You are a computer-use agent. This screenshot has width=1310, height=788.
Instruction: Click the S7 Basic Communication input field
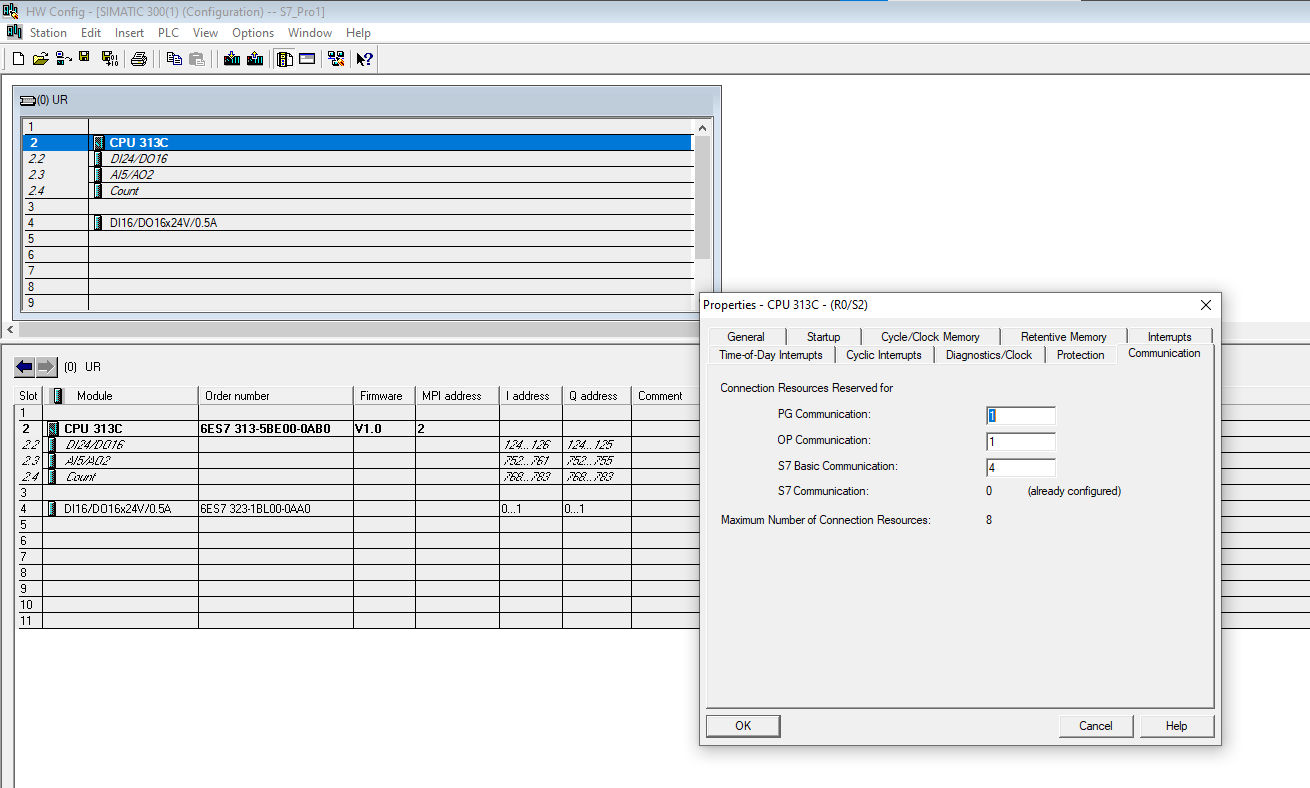[1021, 468]
